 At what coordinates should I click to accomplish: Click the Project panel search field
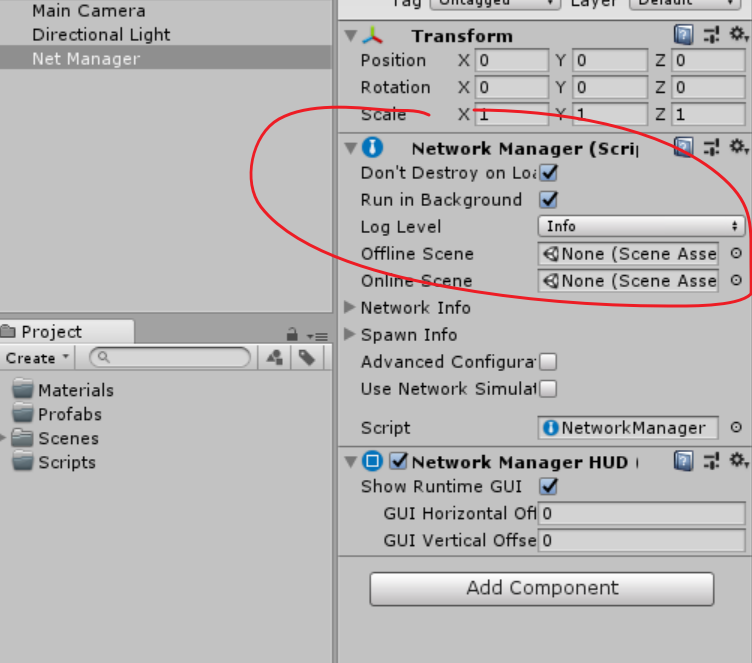coord(170,357)
